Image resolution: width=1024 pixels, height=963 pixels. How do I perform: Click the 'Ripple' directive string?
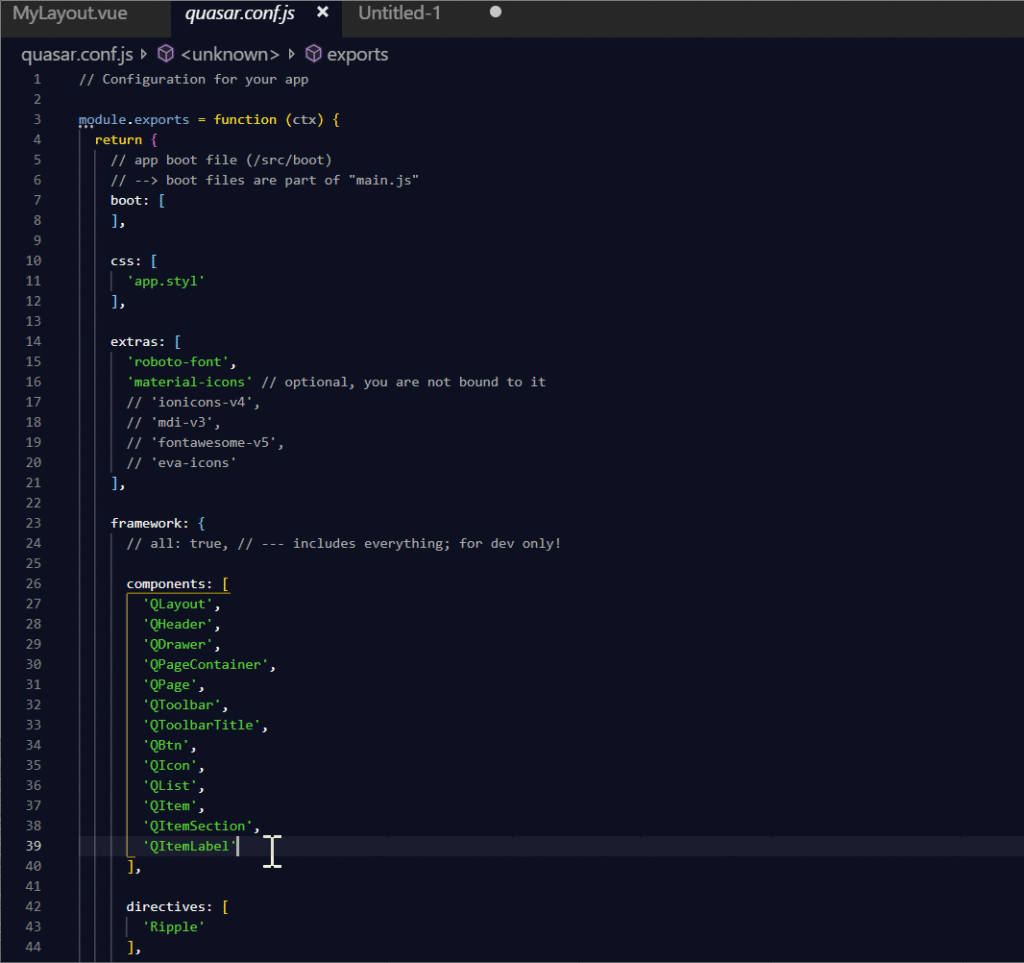point(174,927)
